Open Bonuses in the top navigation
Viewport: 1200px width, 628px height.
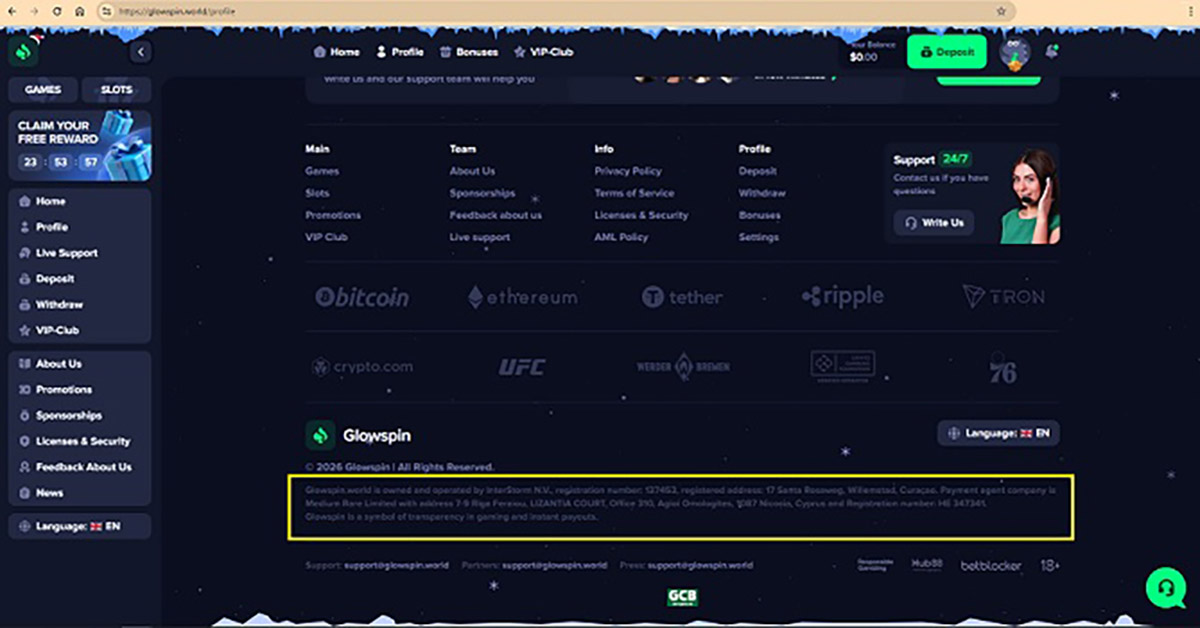(468, 52)
